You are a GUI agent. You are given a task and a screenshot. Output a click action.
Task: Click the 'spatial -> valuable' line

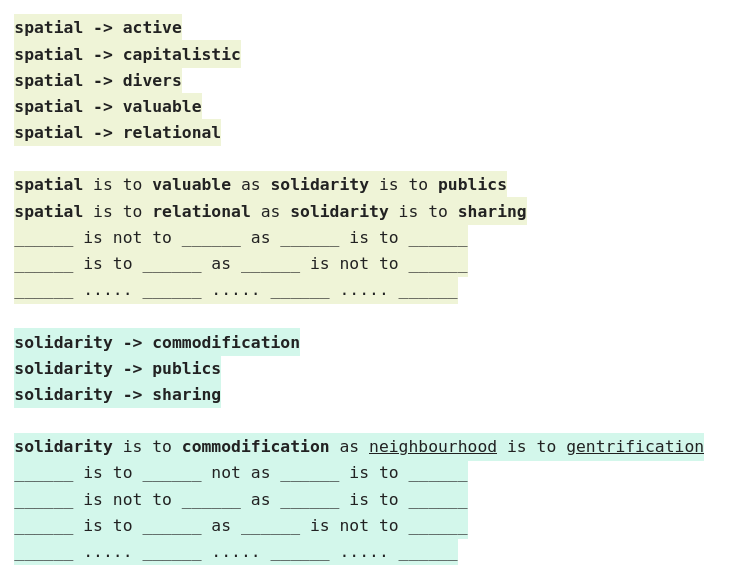108,106
